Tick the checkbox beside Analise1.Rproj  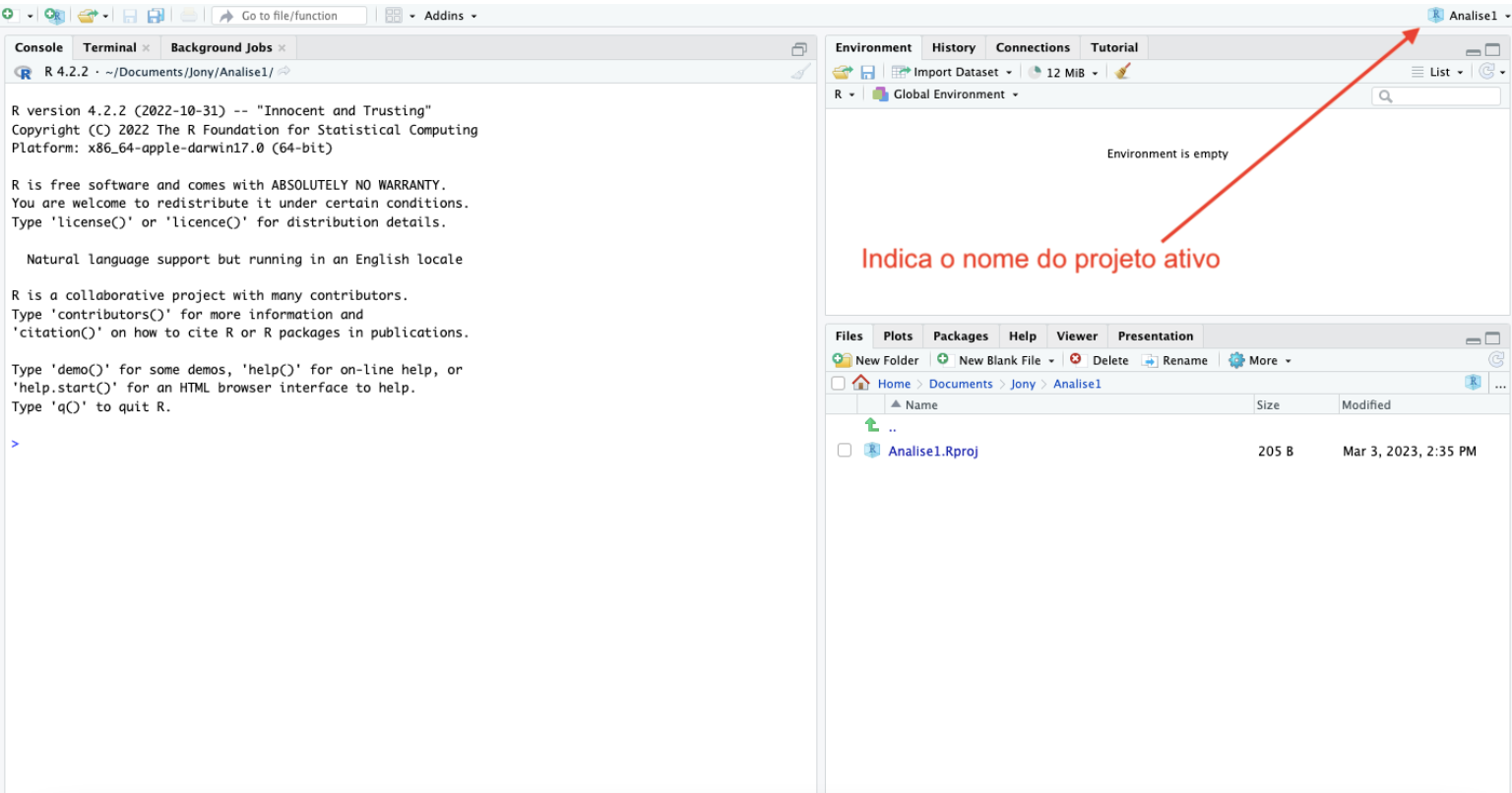844,451
